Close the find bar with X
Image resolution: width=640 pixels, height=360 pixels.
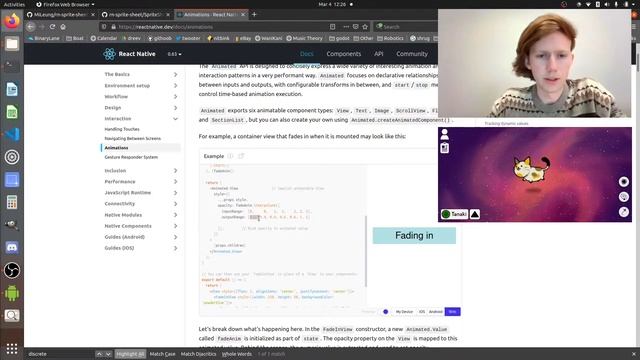pyautogui.click(x=633, y=354)
